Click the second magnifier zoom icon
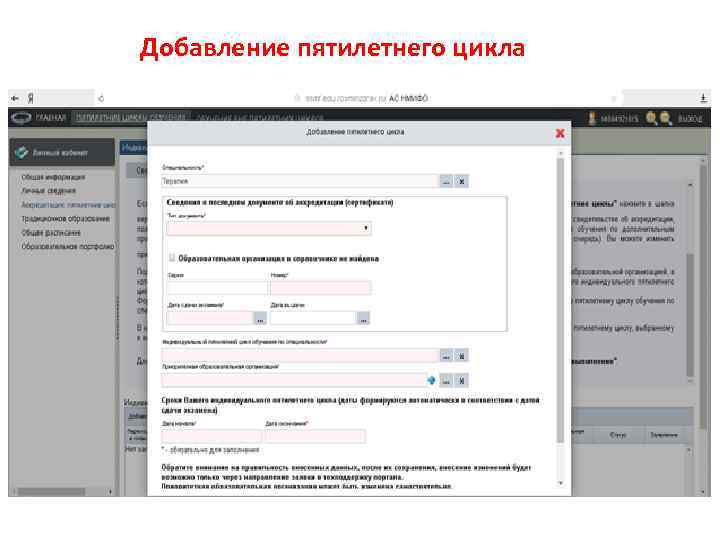The image size is (720, 540). (665, 118)
